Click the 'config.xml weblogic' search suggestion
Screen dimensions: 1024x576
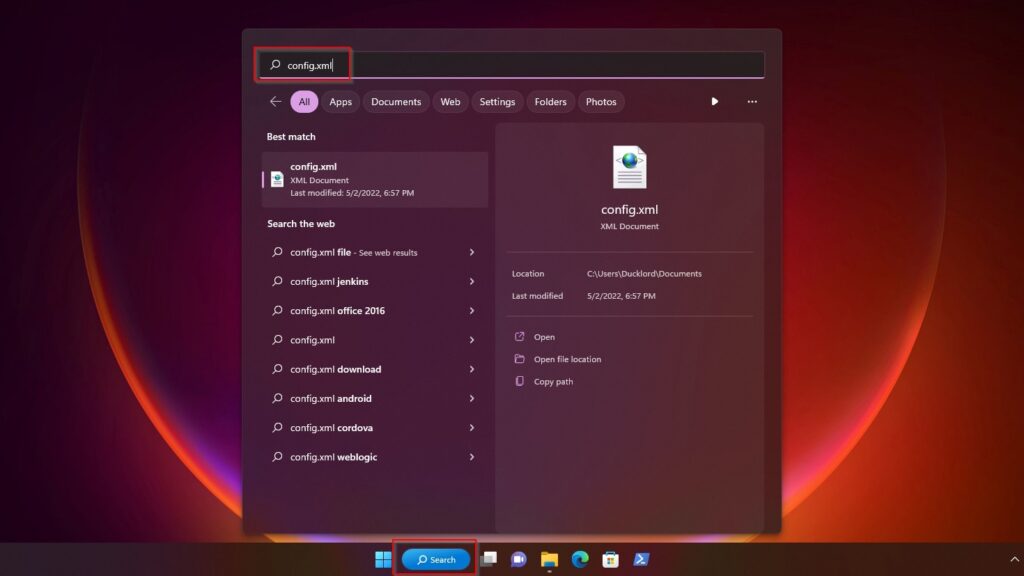coord(374,457)
